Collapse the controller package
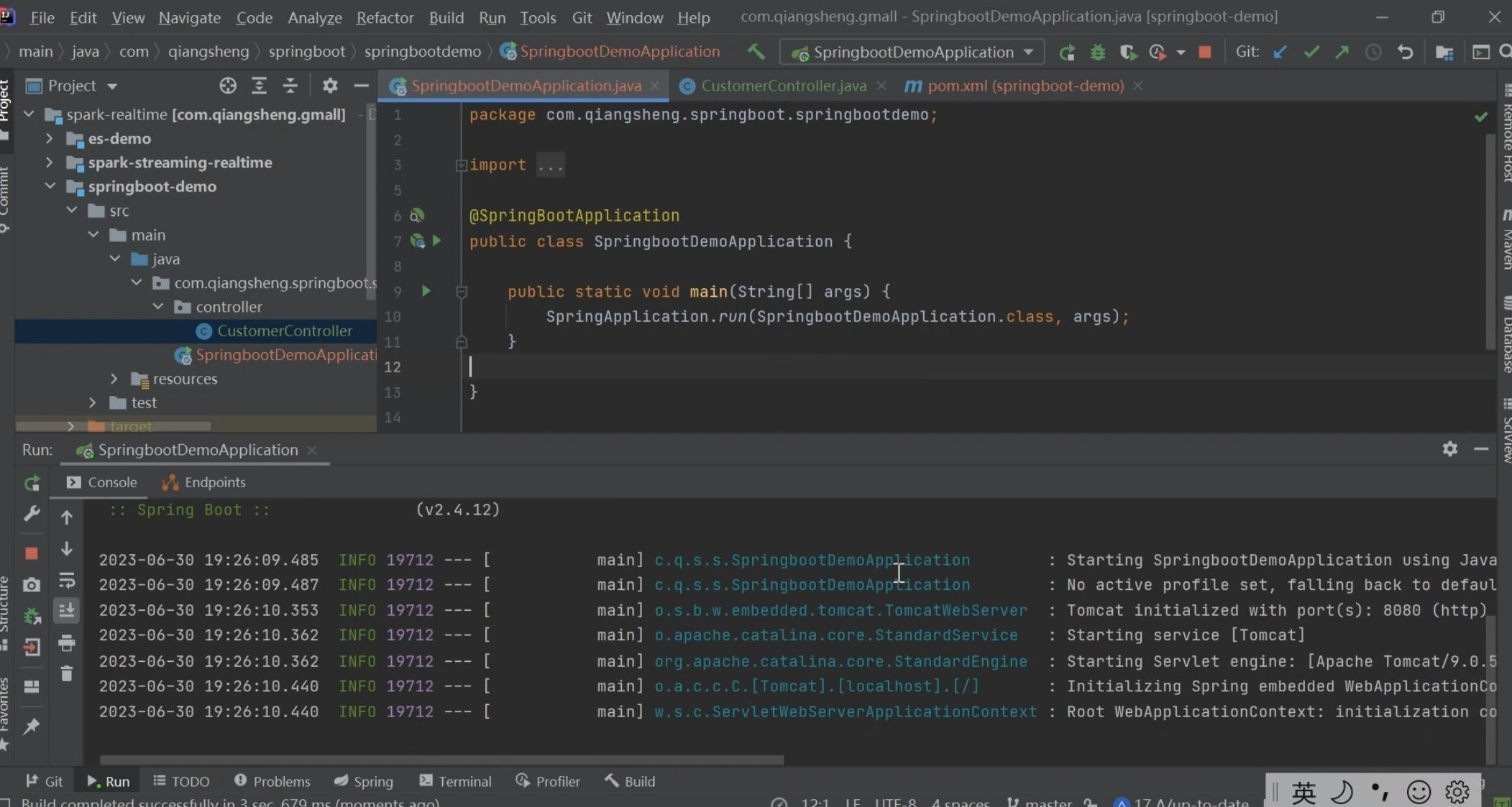Image resolution: width=1512 pixels, height=807 pixels. pyautogui.click(x=158, y=307)
